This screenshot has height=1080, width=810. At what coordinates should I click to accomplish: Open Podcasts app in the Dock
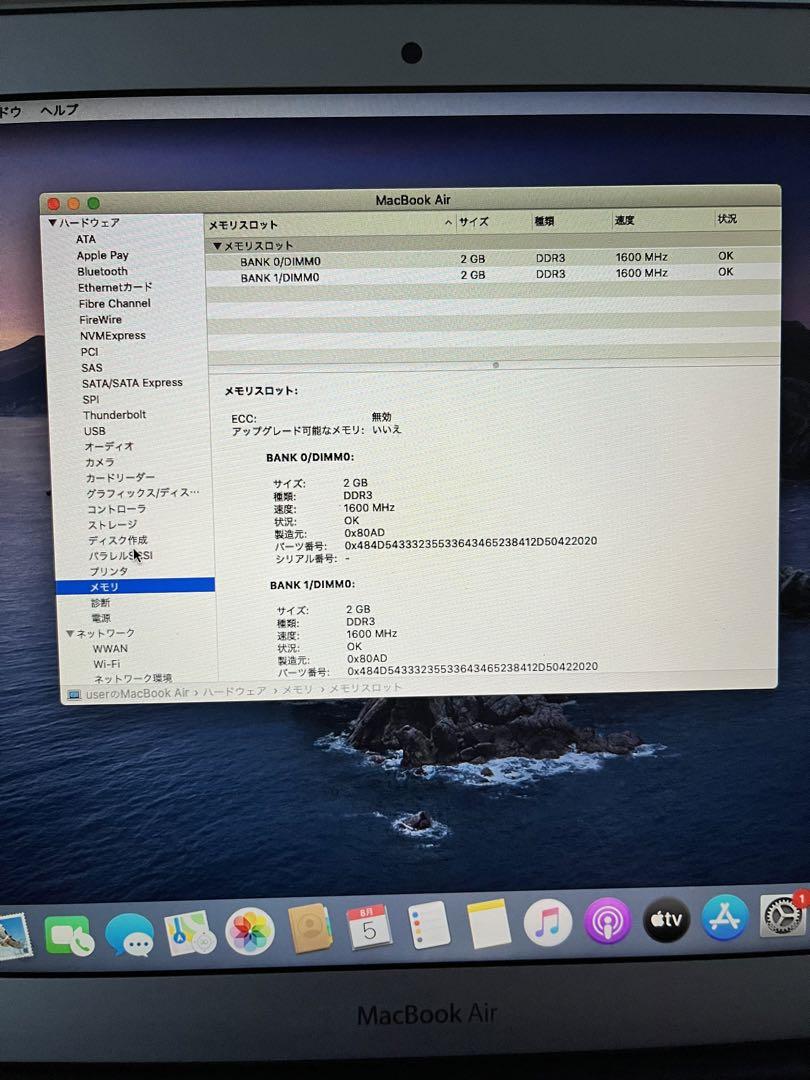(608, 920)
